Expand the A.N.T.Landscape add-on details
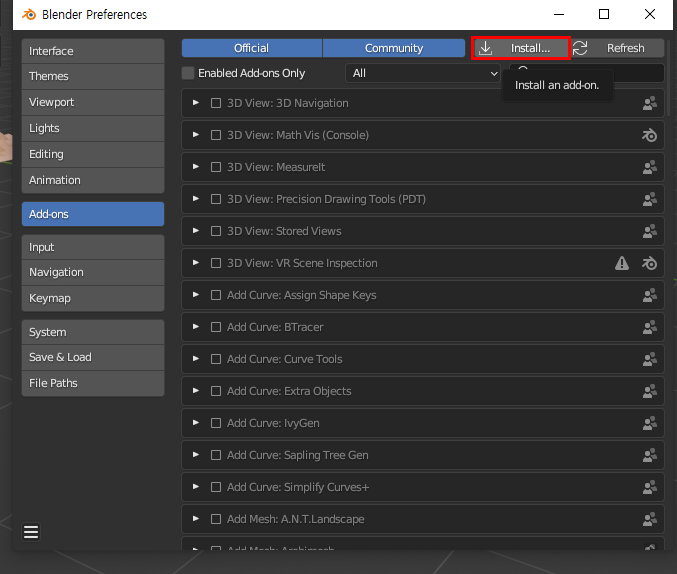Viewport: 677px width, 574px height. (x=196, y=518)
